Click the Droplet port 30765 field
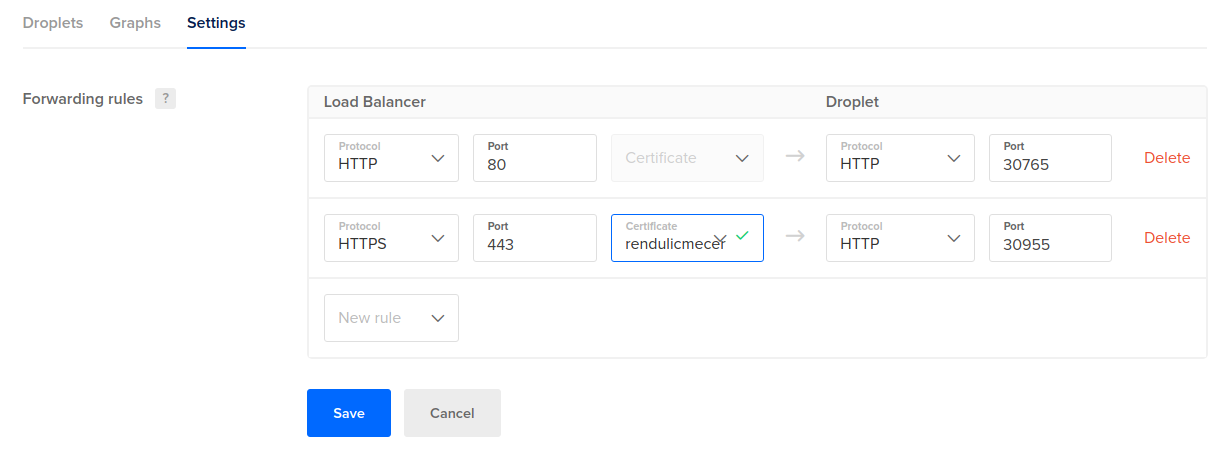Viewport: 1224px width, 475px height. 1050,158
